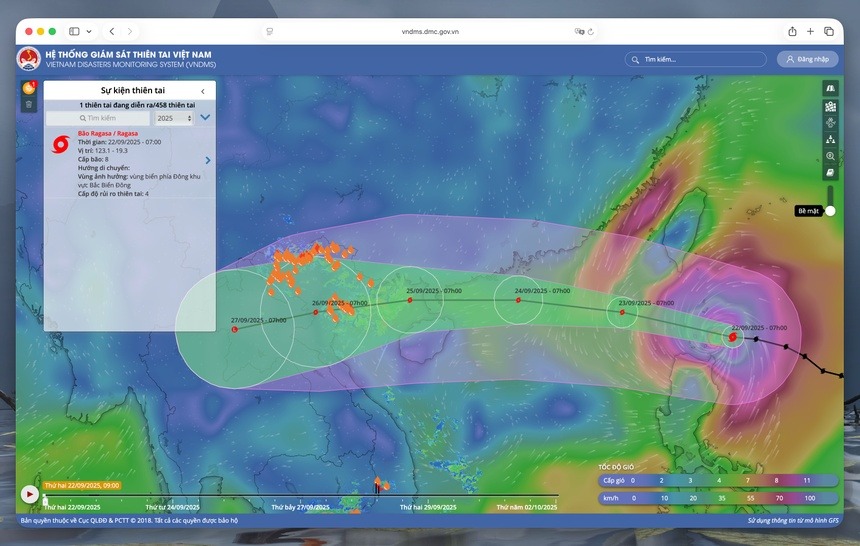Open the basemap icon in right toolbar
The height and width of the screenshot is (546, 860).
[830, 89]
